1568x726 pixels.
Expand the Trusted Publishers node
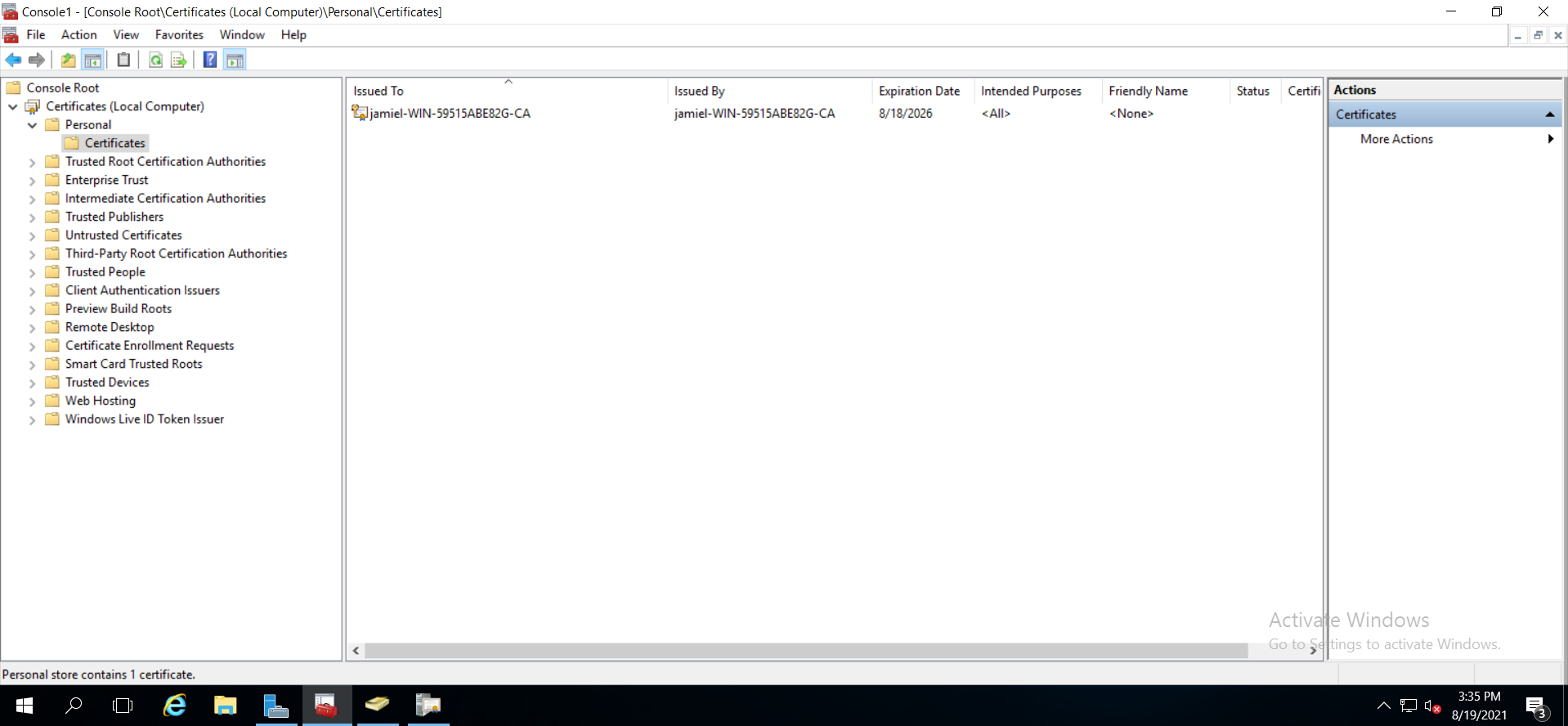[x=33, y=217]
